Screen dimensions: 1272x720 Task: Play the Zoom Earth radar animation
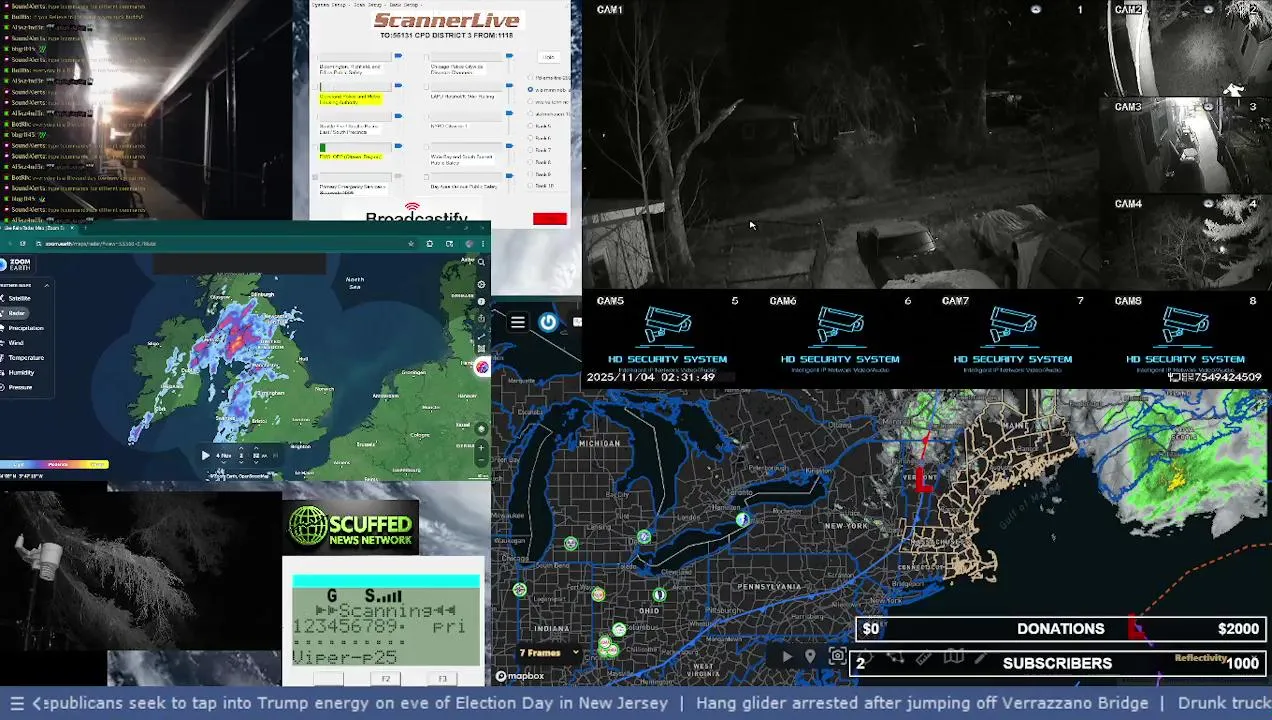click(205, 455)
